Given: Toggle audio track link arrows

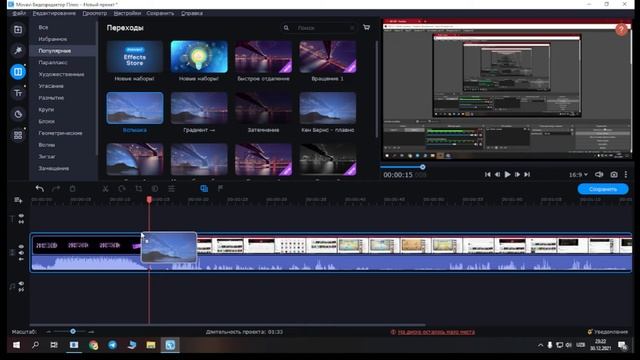Looking at the screenshot, I should pos(21,289).
